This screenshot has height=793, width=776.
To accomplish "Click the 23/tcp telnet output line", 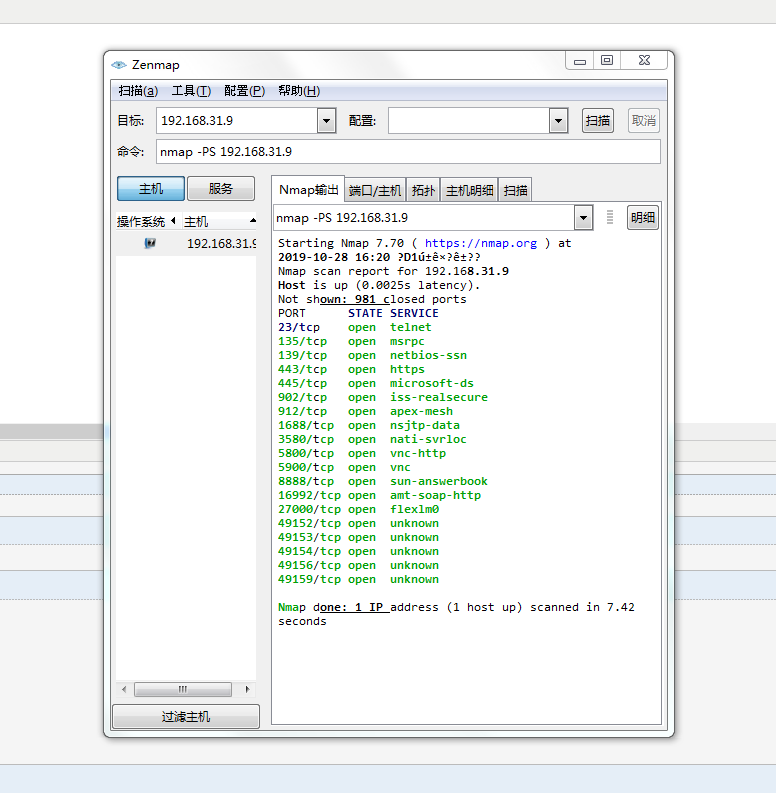I will [x=355, y=327].
